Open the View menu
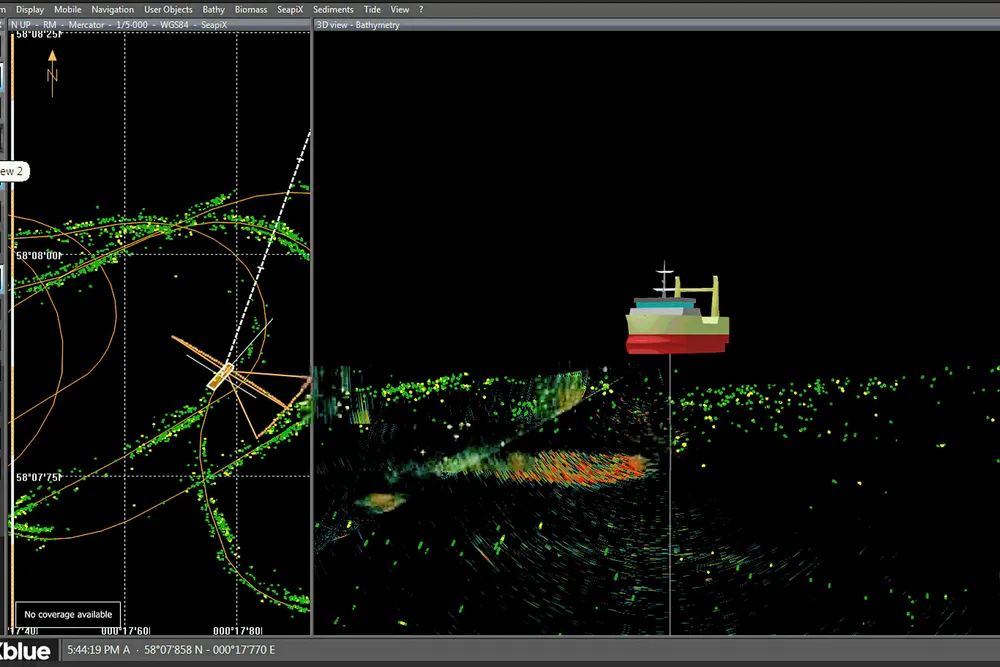The height and width of the screenshot is (667, 1000). coord(399,9)
